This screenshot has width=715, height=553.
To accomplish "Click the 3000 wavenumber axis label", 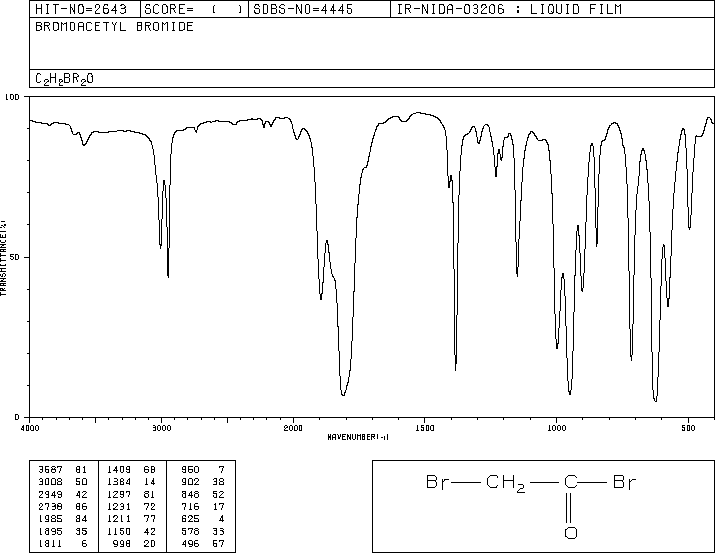I will pyautogui.click(x=161, y=428).
